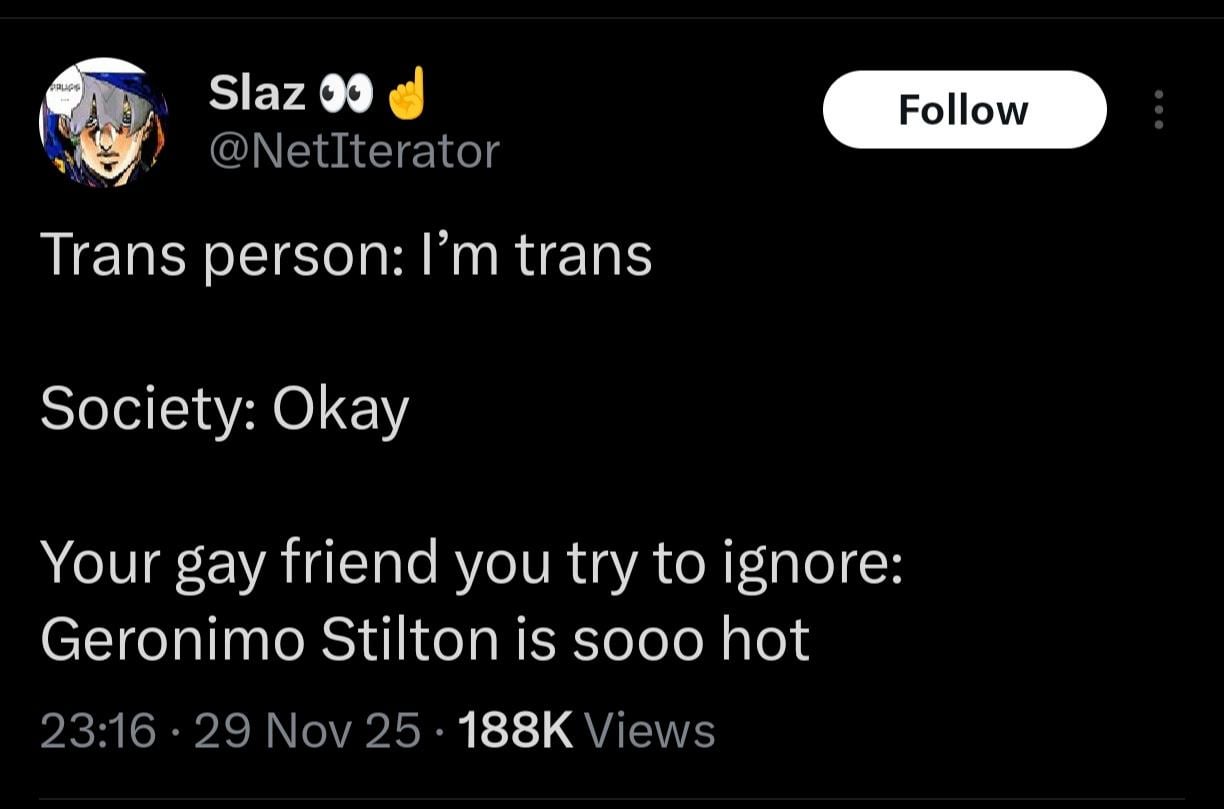This screenshot has height=809, width=1224.
Task: Click the Slaz profile avatar picture
Action: click(x=103, y=123)
